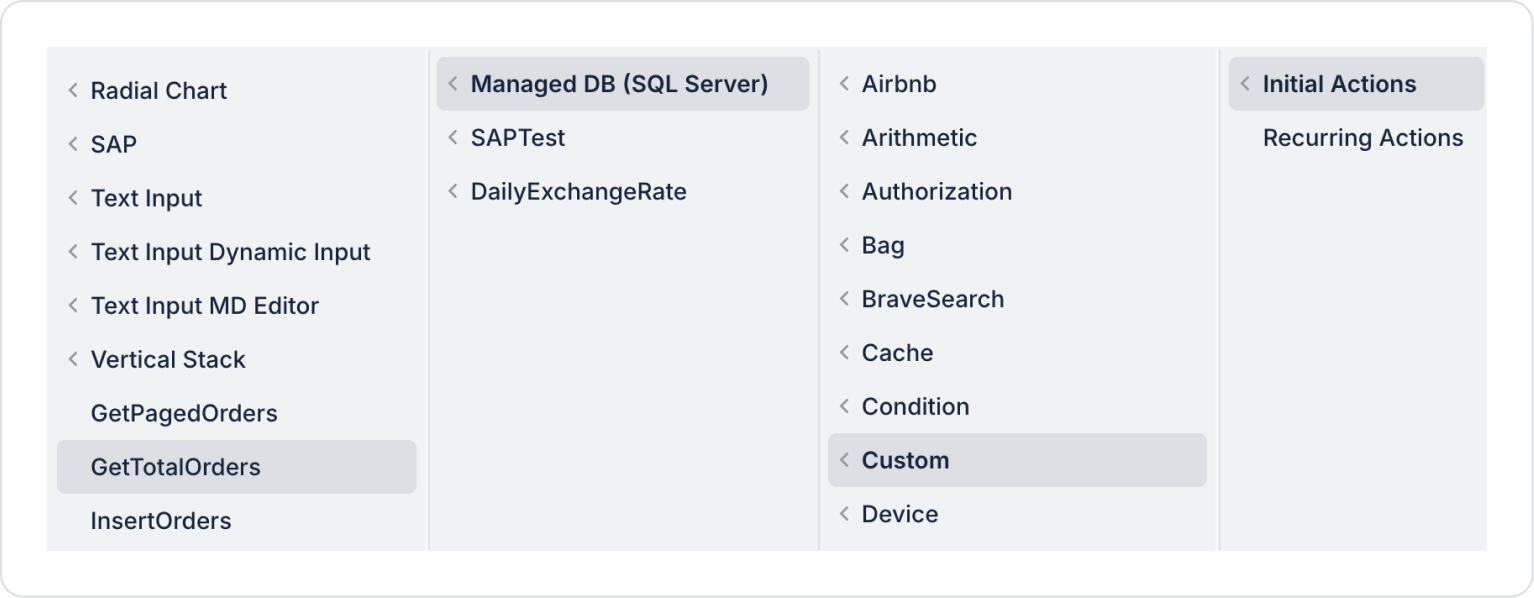Image resolution: width=1534 pixels, height=598 pixels.
Task: Click the chevron beside SAP
Action: (73, 144)
